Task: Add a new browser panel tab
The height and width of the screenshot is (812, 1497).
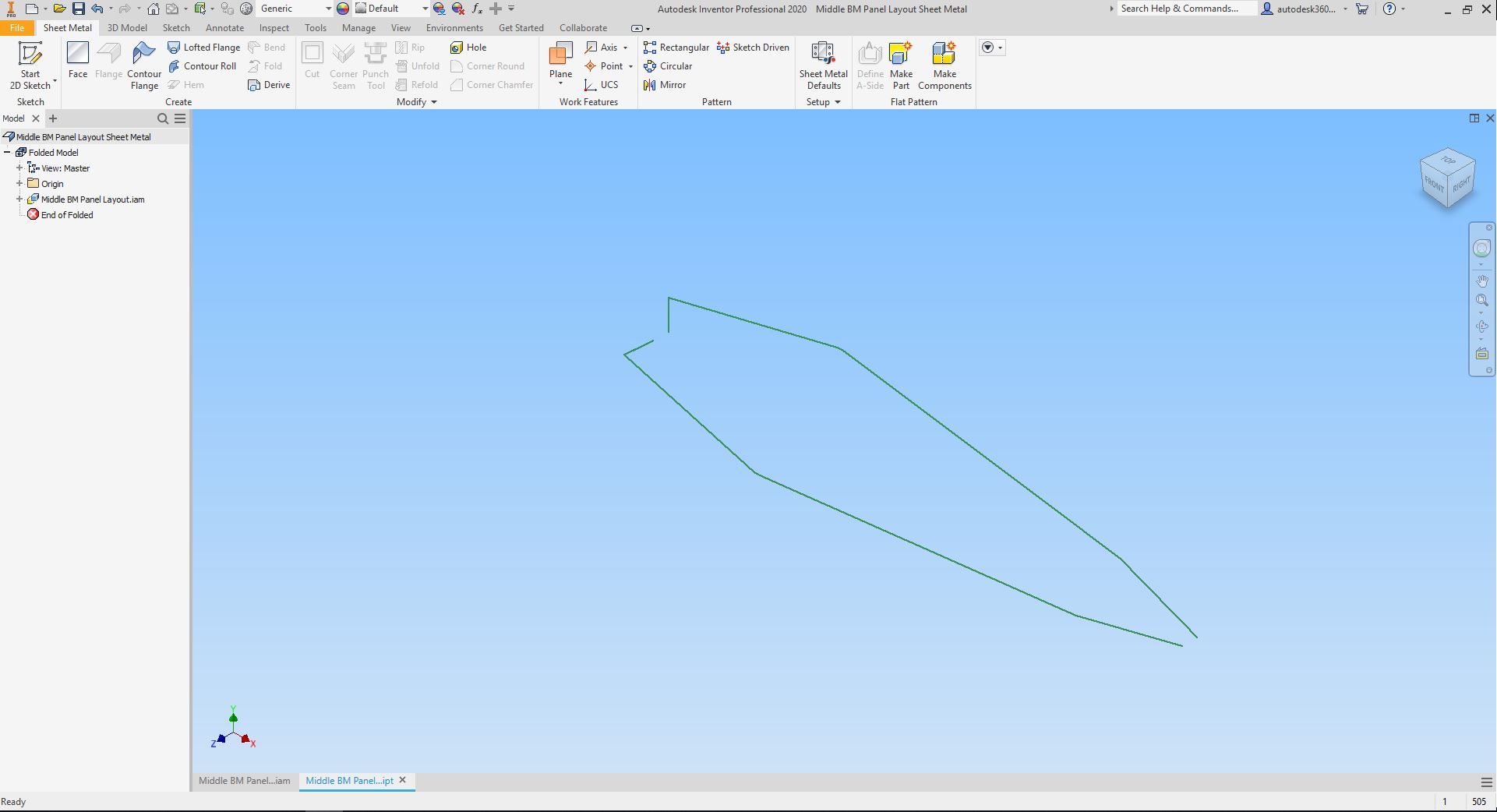Action: tap(53, 118)
